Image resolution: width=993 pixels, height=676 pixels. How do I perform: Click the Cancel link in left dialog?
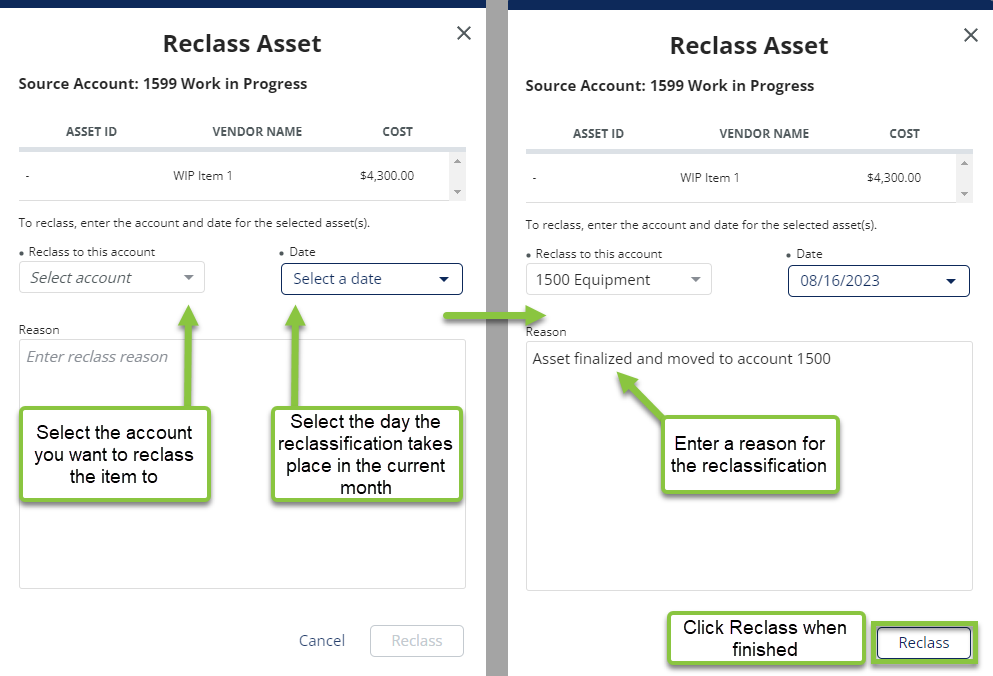click(x=322, y=641)
